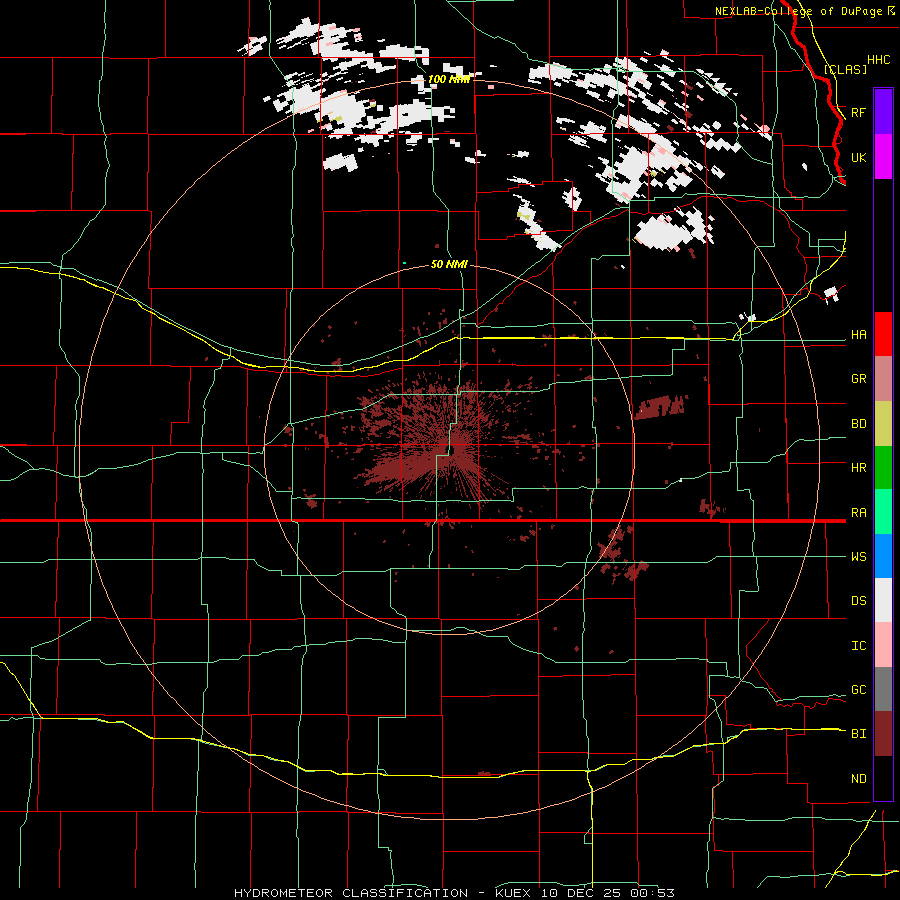Click the IC light-pink legend swatch
The width and height of the screenshot is (900, 900).
click(883, 645)
